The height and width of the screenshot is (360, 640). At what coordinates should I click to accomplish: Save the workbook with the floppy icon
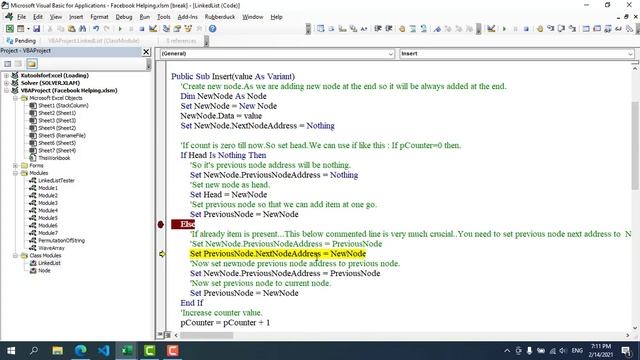[36, 29]
